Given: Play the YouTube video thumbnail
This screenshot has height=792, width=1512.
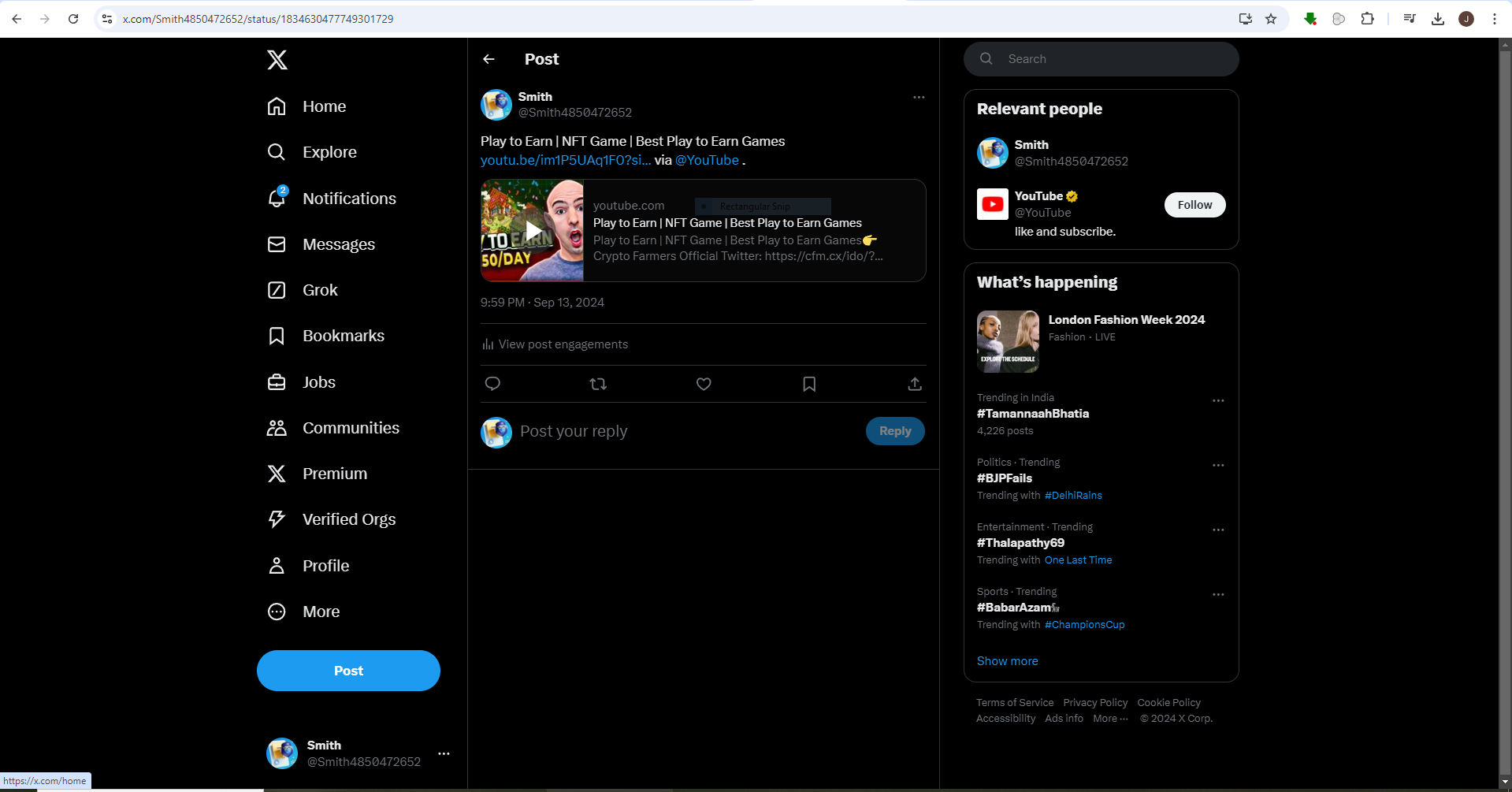Looking at the screenshot, I should (x=533, y=230).
